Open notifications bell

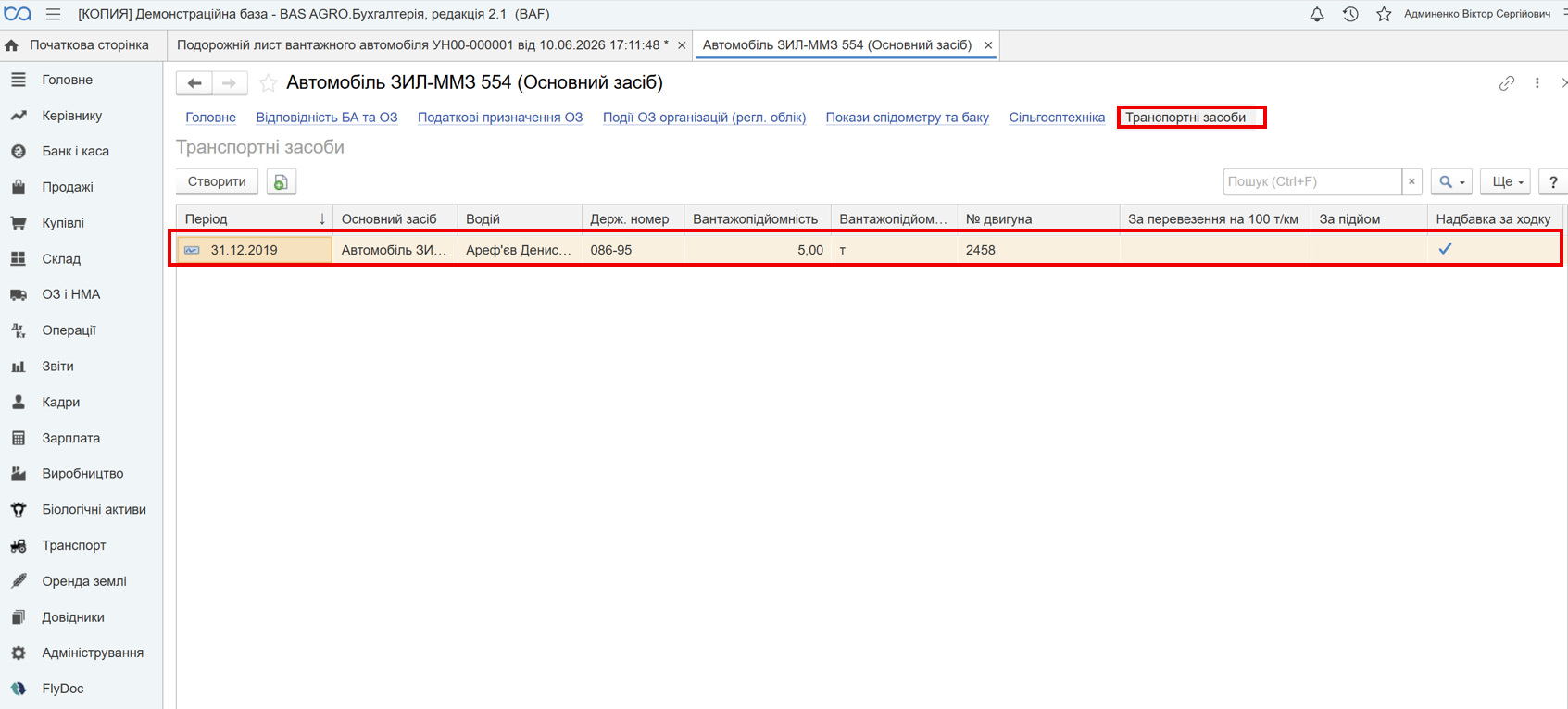pyautogui.click(x=1316, y=14)
